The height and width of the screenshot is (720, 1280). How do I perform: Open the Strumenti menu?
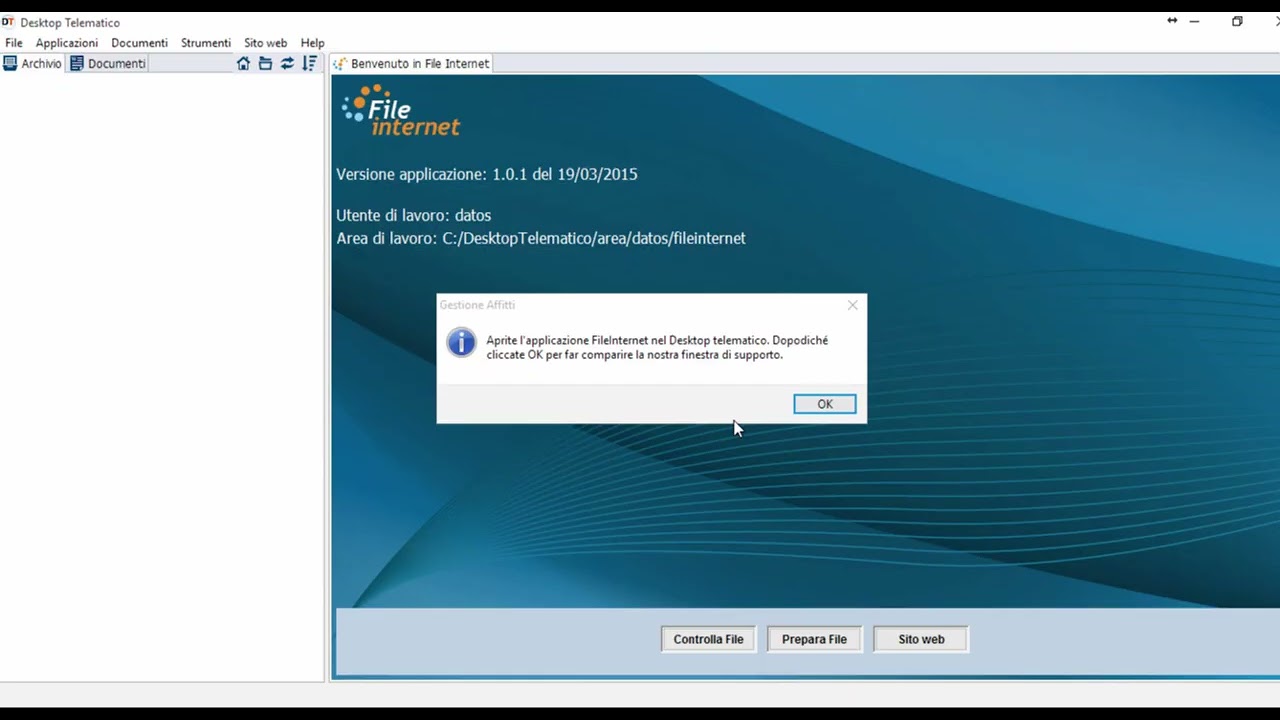(x=206, y=43)
